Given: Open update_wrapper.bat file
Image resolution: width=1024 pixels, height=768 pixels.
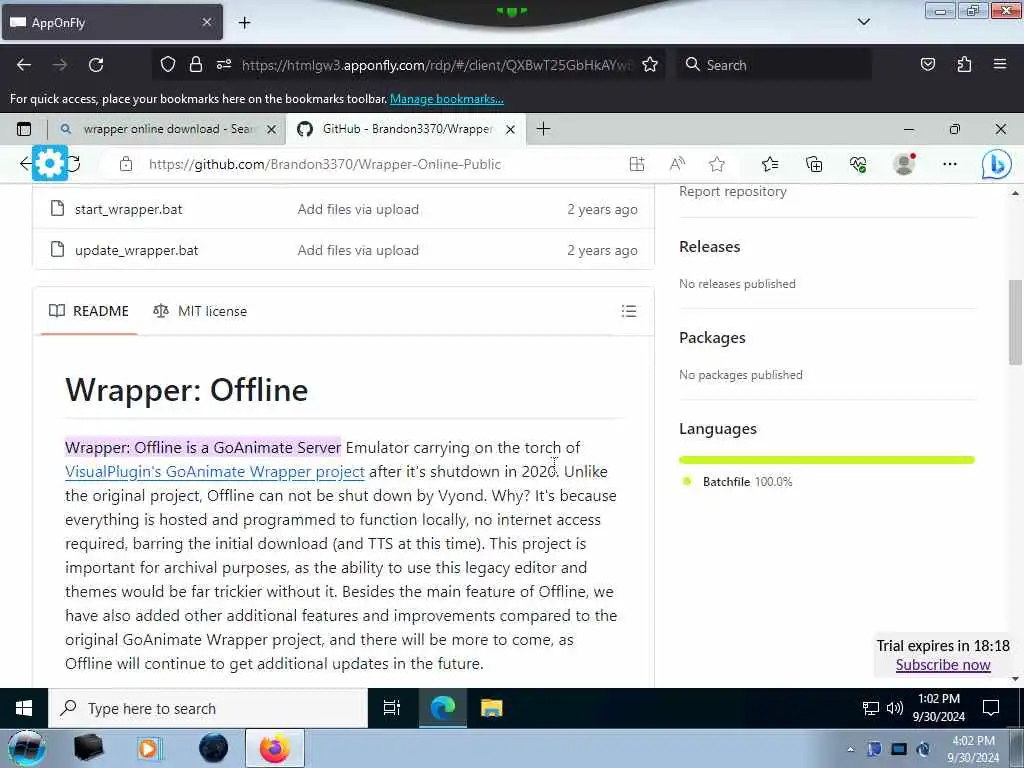Looking at the screenshot, I should tap(136, 251).
